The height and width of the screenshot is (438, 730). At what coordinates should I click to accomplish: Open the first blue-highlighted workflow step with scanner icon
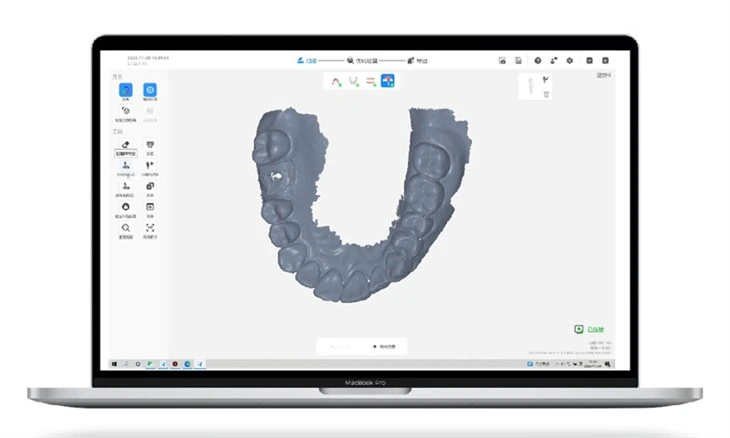307,61
